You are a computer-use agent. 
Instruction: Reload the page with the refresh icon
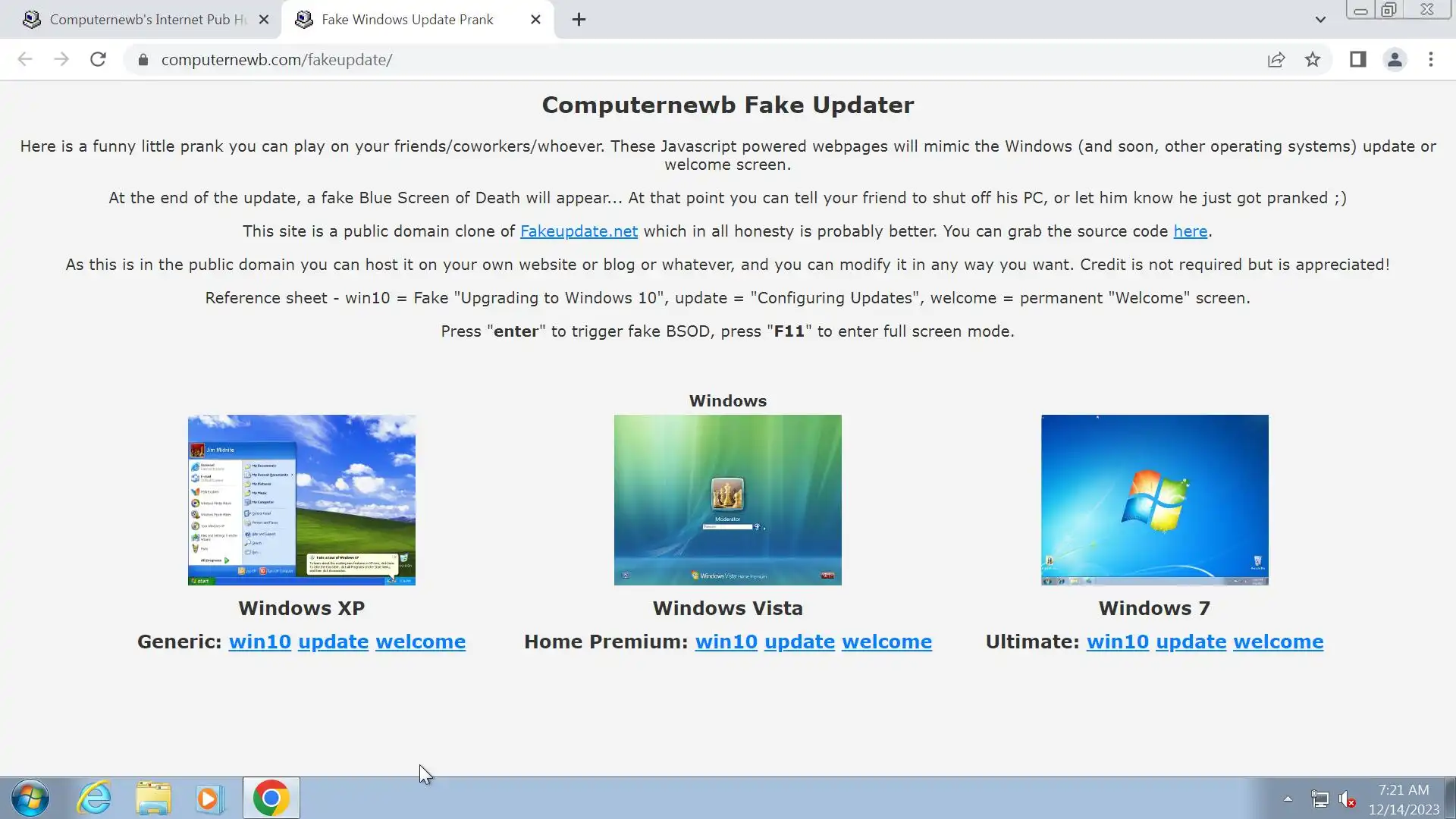click(x=98, y=59)
